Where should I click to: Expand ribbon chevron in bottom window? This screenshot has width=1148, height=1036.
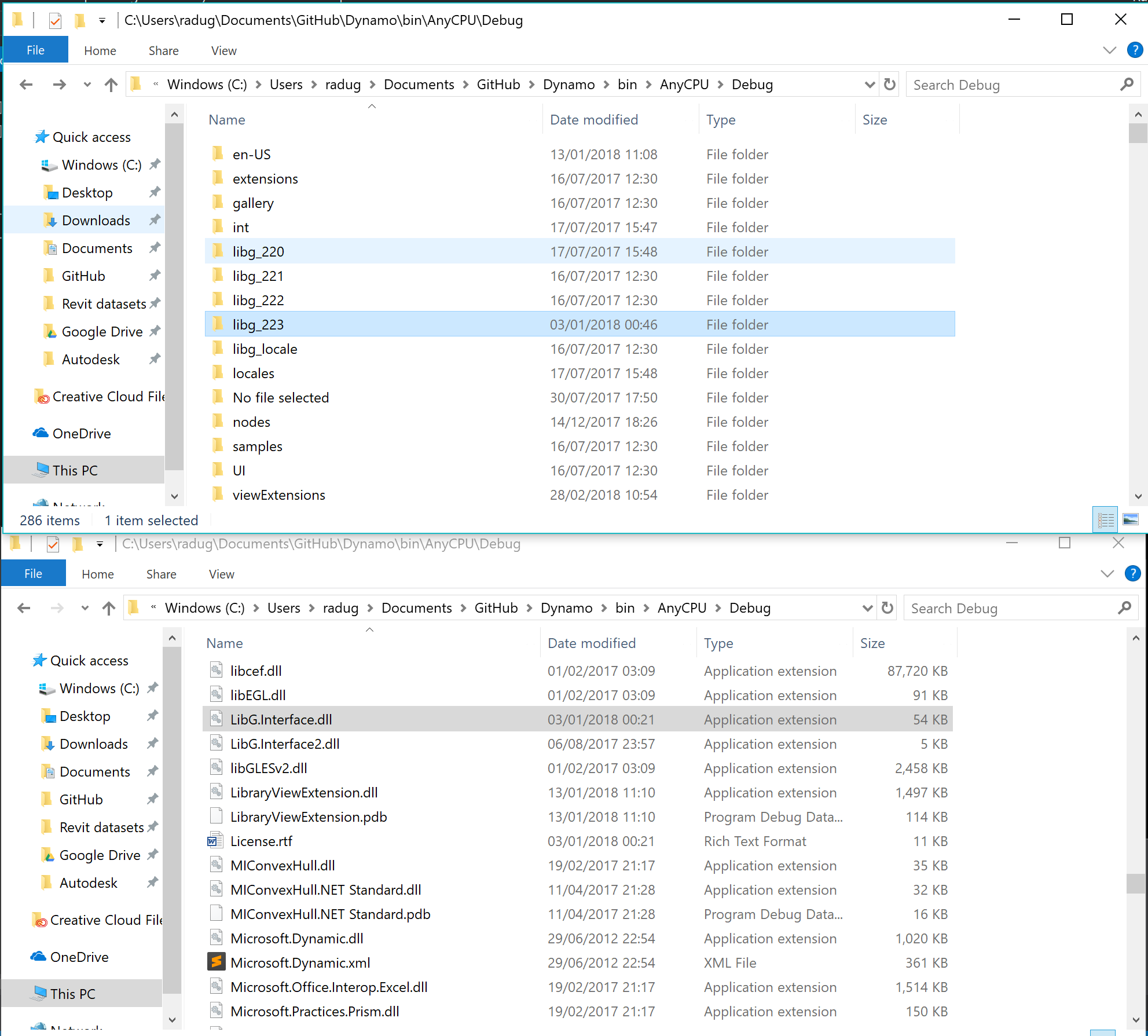[x=1107, y=574]
